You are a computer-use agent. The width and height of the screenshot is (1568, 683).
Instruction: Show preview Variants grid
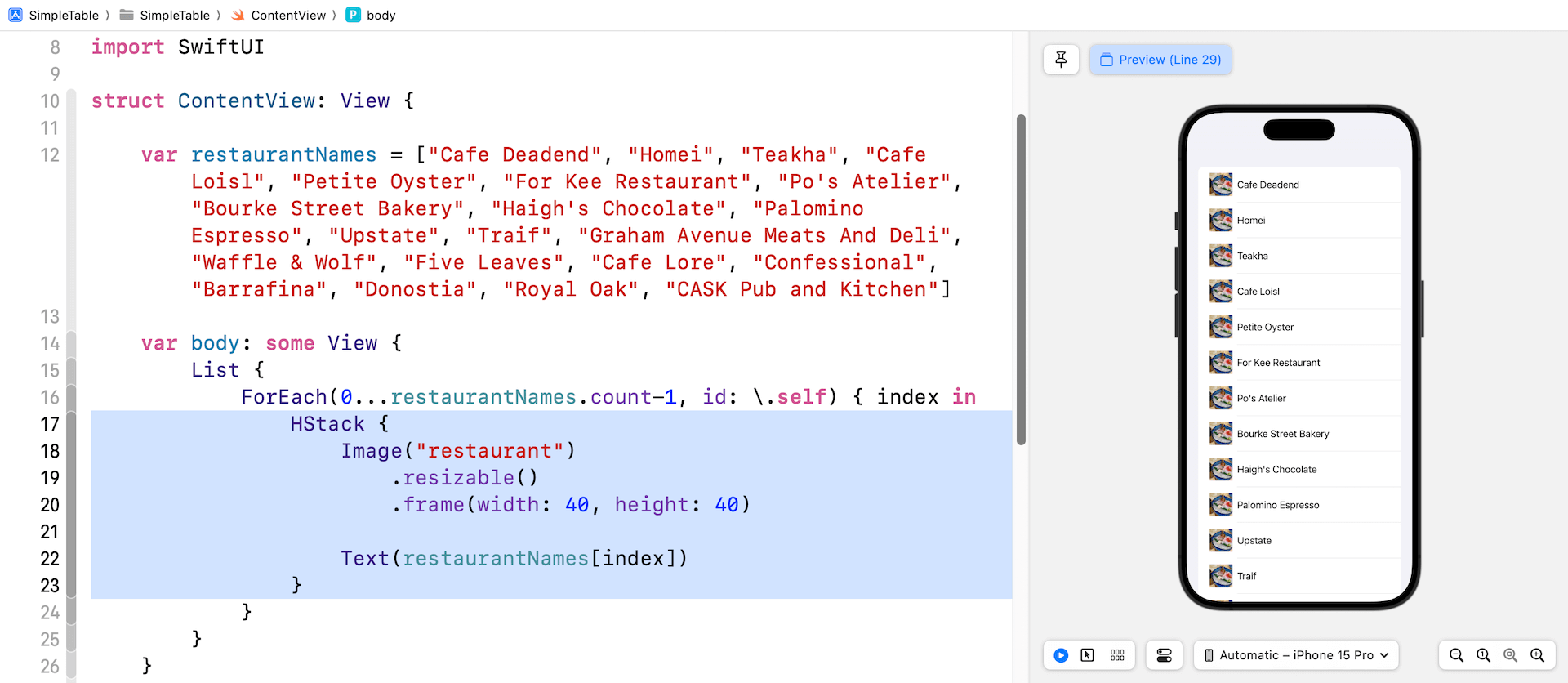1117,655
